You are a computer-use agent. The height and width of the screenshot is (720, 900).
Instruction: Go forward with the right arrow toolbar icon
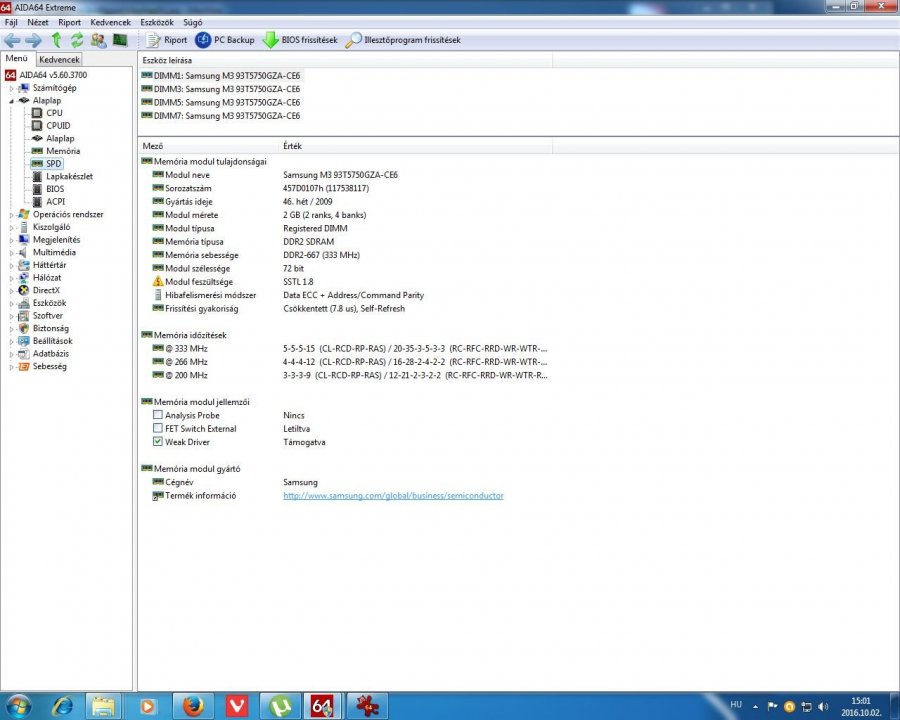point(33,40)
